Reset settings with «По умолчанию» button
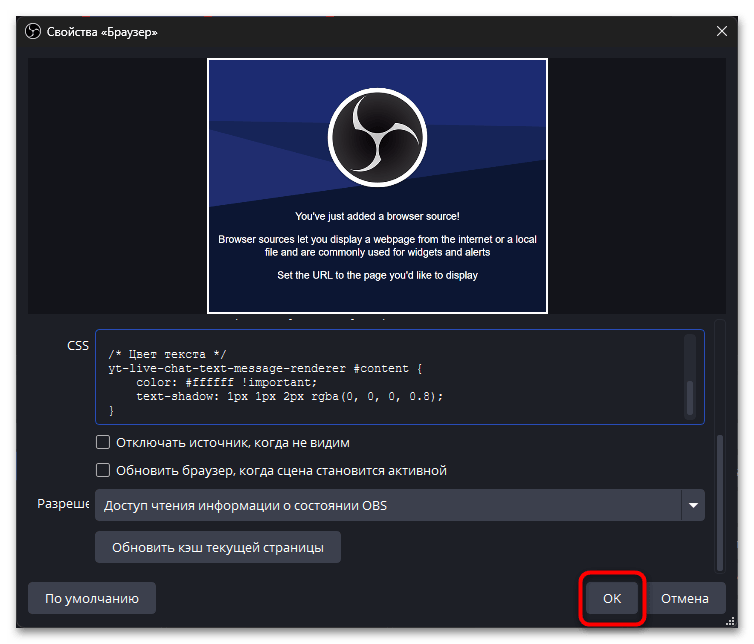This screenshot has height=644, width=754. (x=92, y=598)
